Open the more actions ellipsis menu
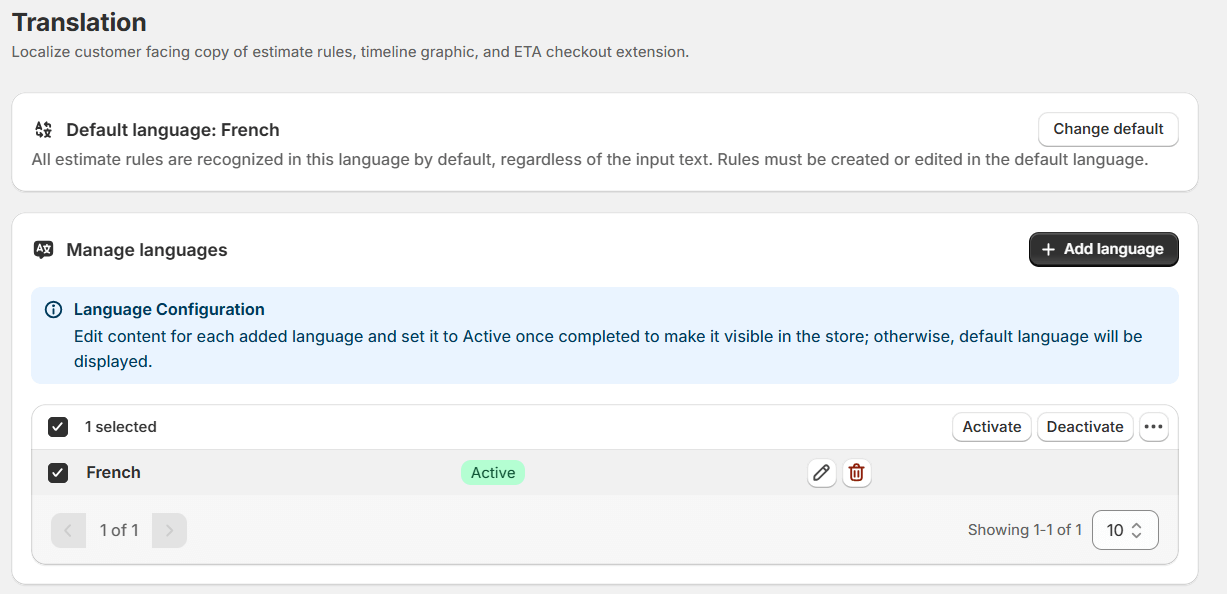Screen dimensions: 1227x594 [1153, 426]
